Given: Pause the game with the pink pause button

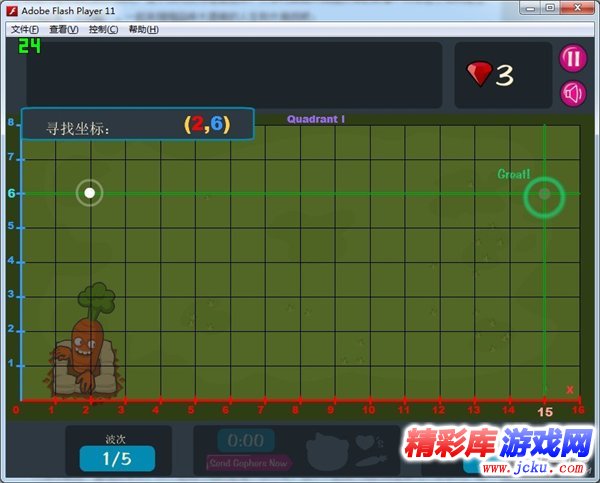Looking at the screenshot, I should pyautogui.click(x=572, y=58).
